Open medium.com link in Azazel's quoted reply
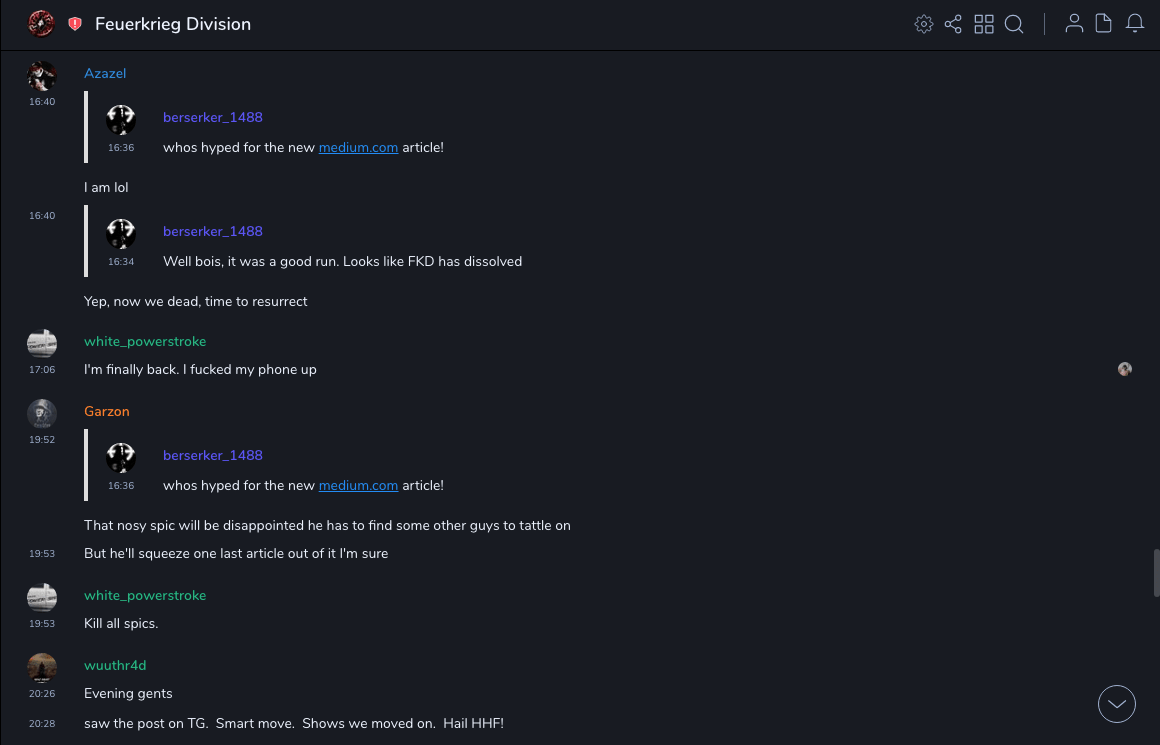Image resolution: width=1160 pixels, height=745 pixels. (x=358, y=148)
